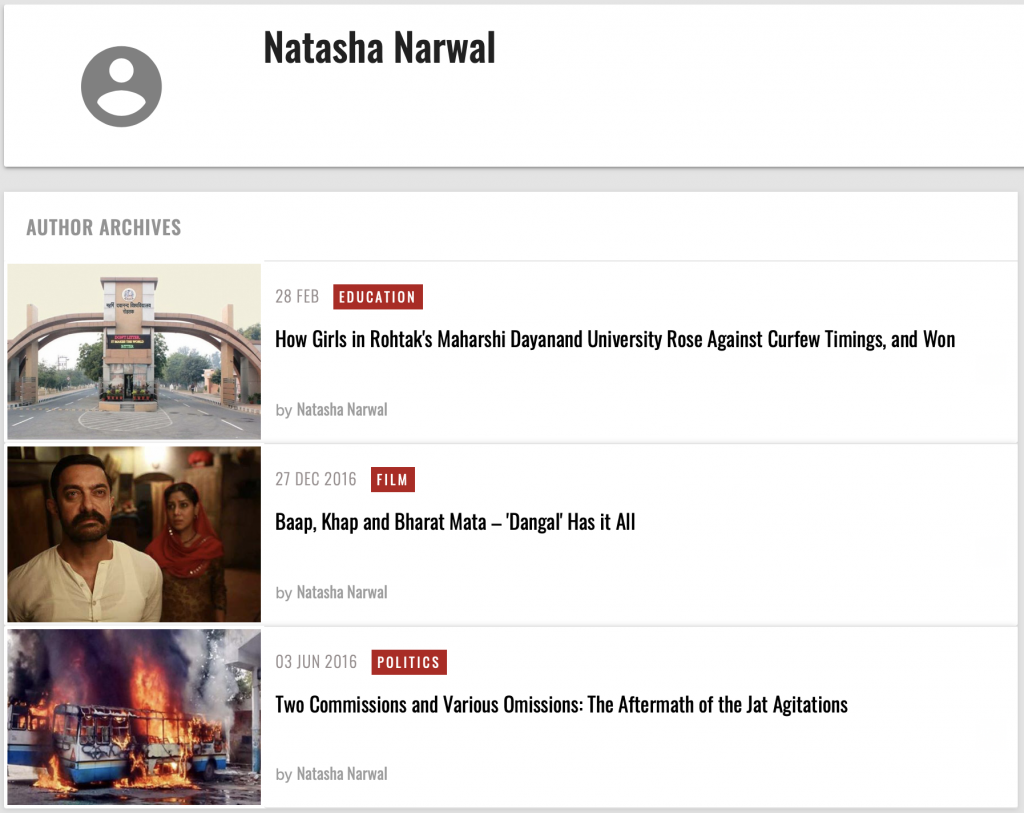This screenshot has height=813, width=1024.
Task: Open the Dangal movie still thumbnail
Action: point(133,533)
